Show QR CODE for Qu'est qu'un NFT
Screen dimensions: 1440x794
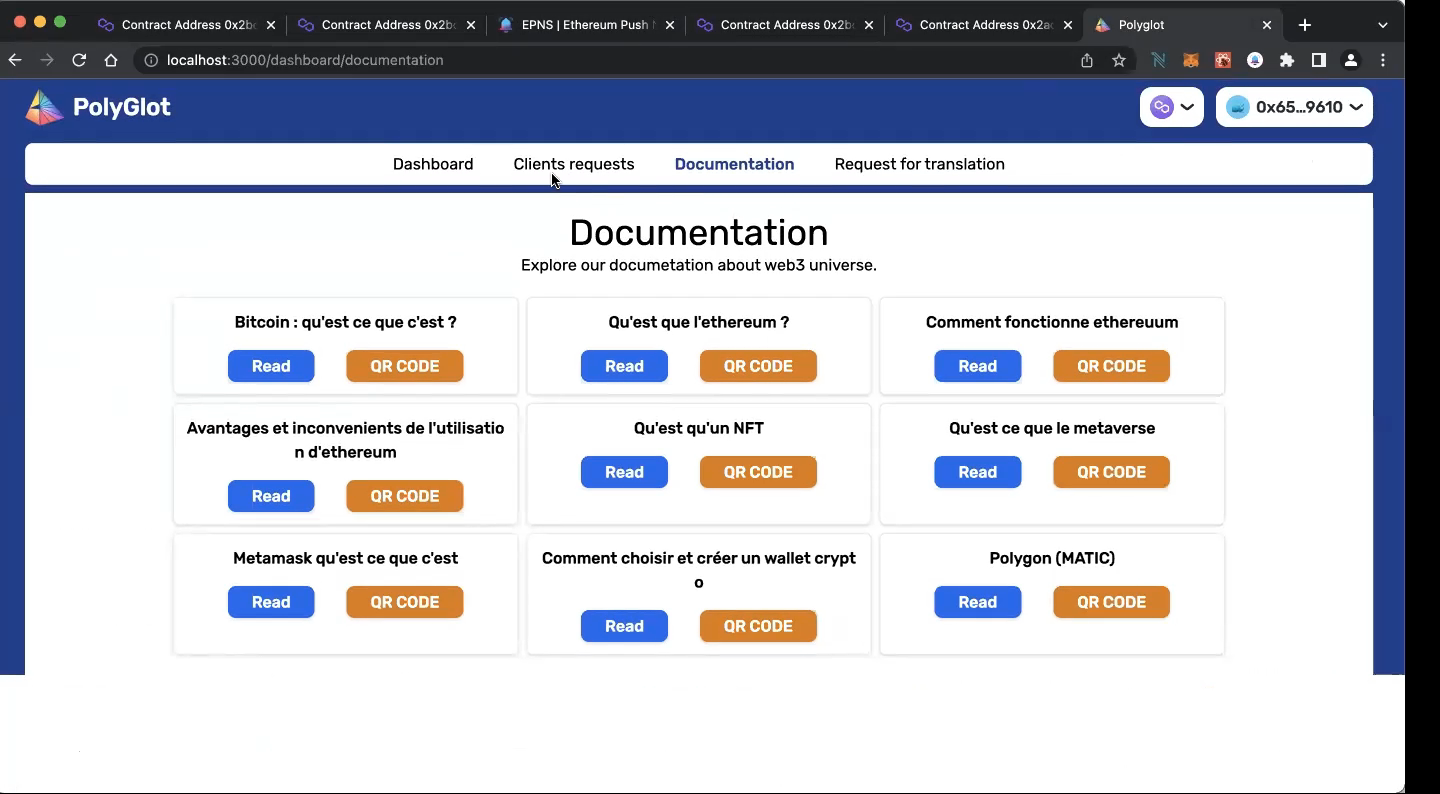[758, 472]
